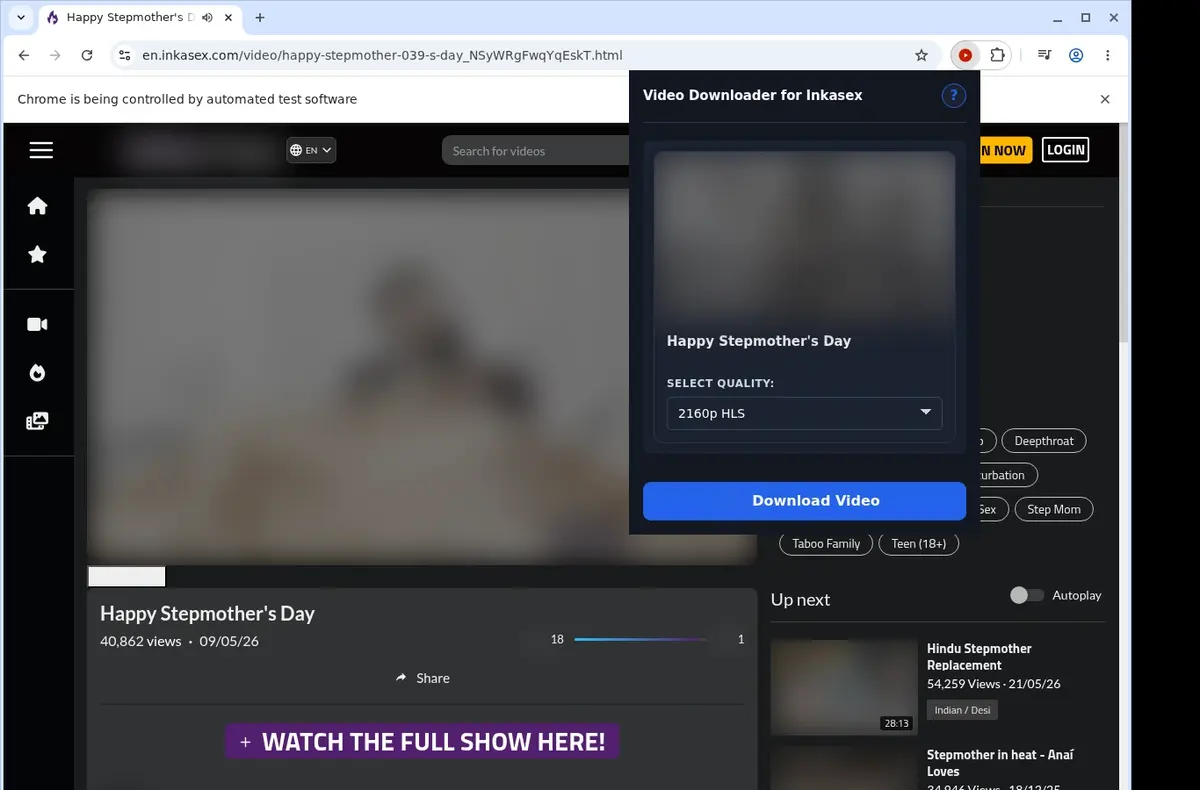
Task: Click the red Video Downloader extension icon
Action: [x=965, y=56]
